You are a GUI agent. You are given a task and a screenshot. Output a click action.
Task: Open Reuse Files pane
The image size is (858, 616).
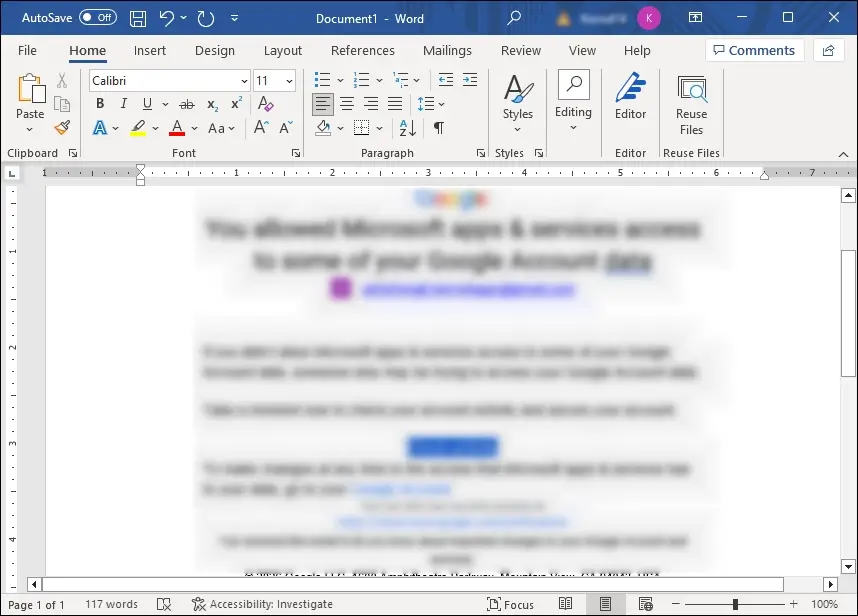691,106
